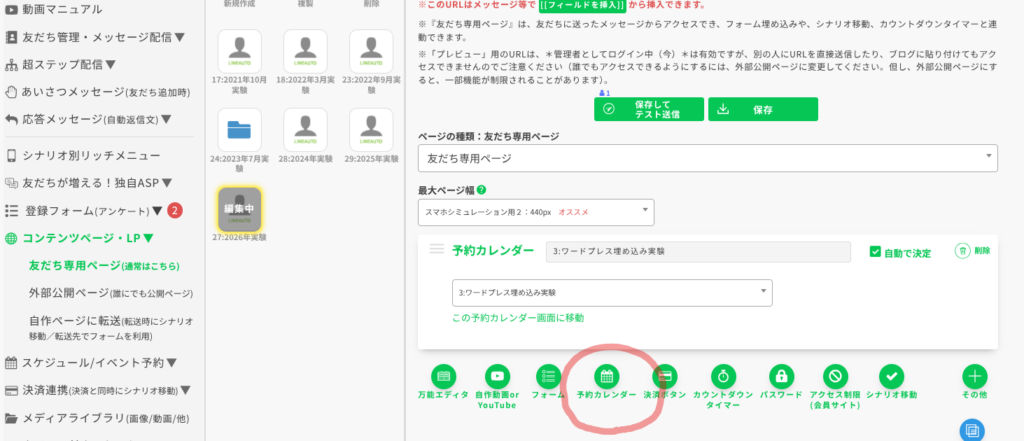Add an アクセス制限 (会員サイト) block
This screenshot has height=441, width=1024.
coord(835,376)
